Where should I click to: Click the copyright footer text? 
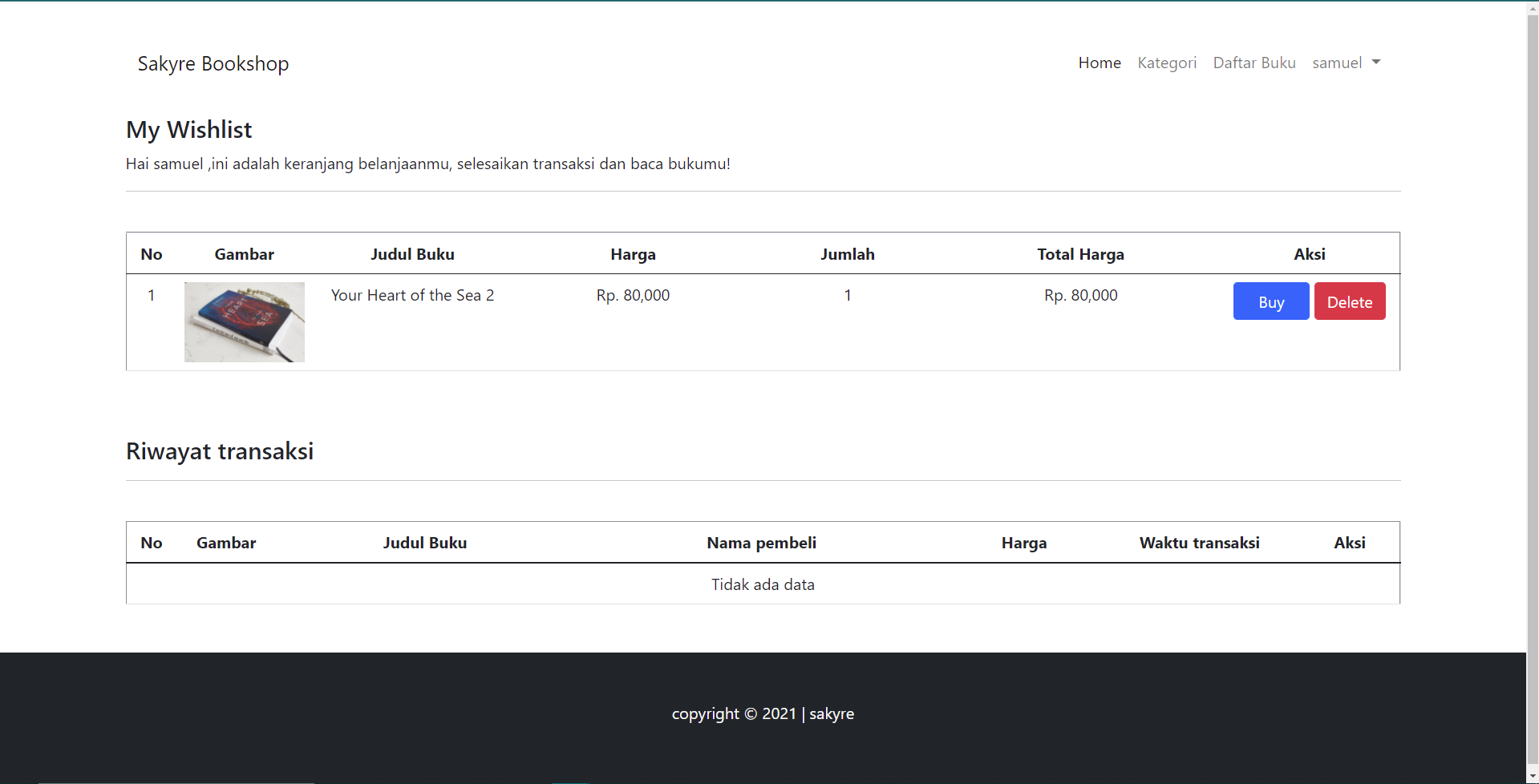tap(762, 713)
